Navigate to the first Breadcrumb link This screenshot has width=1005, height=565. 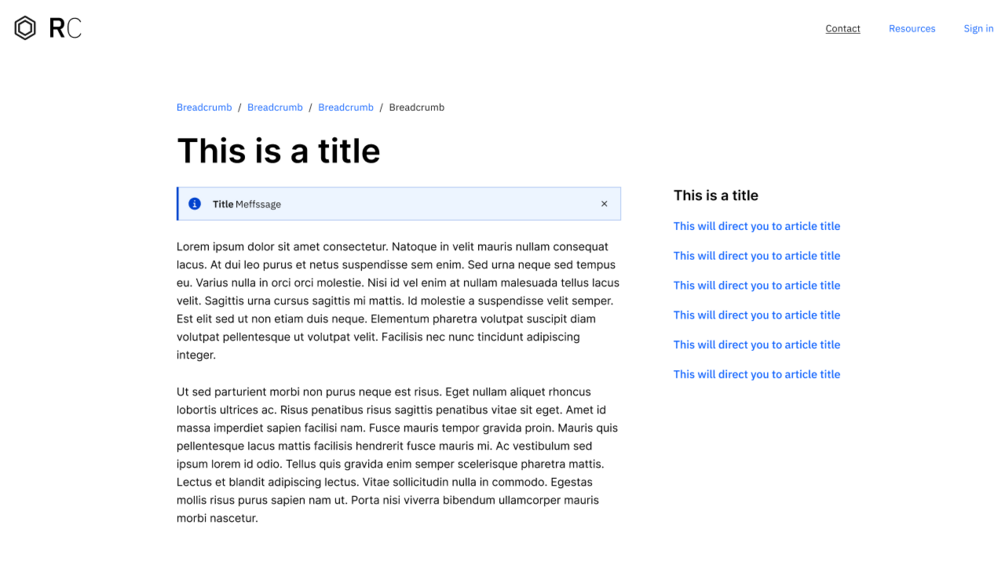coord(204,107)
